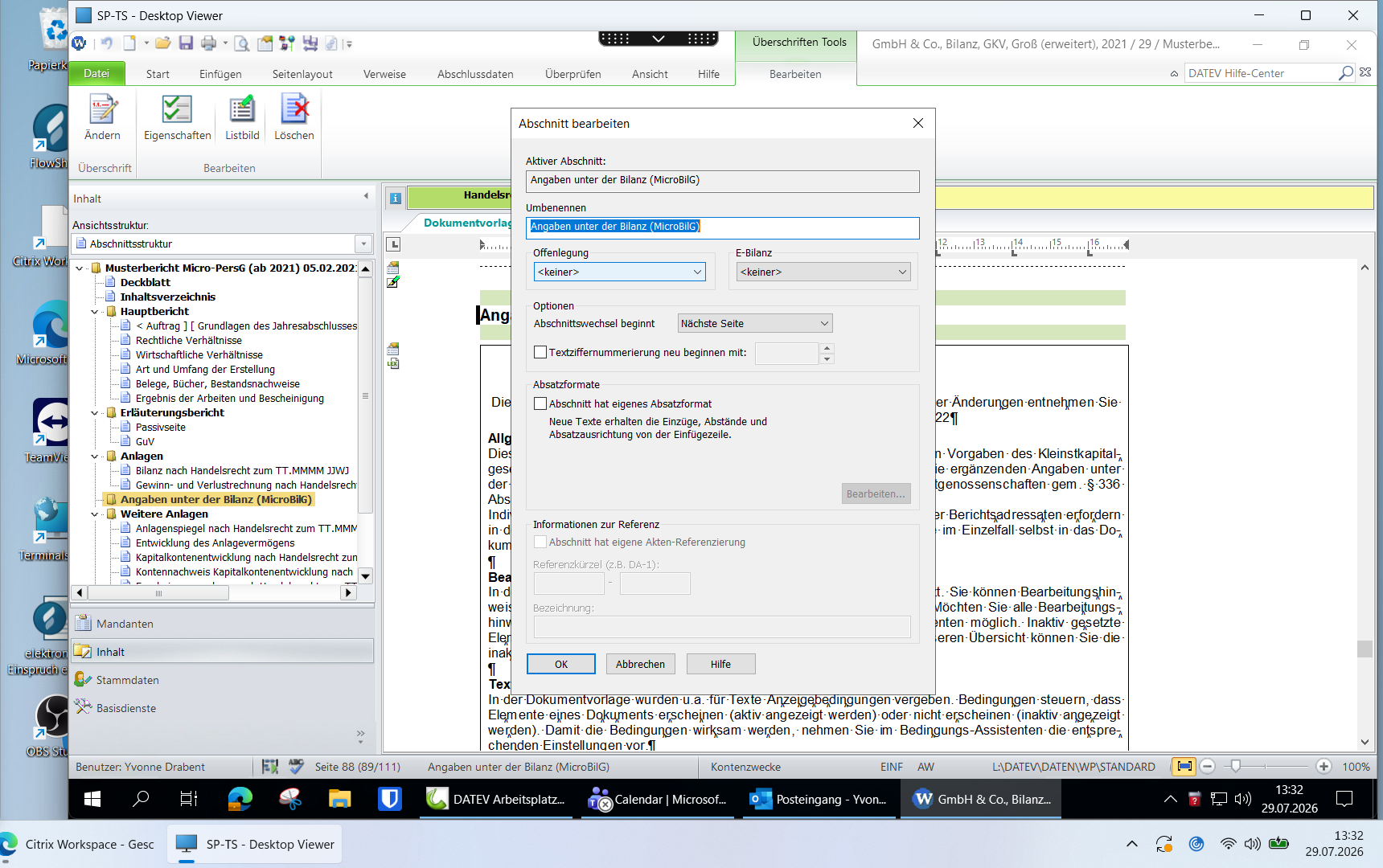Click the Umbenennen text field

click(723, 227)
